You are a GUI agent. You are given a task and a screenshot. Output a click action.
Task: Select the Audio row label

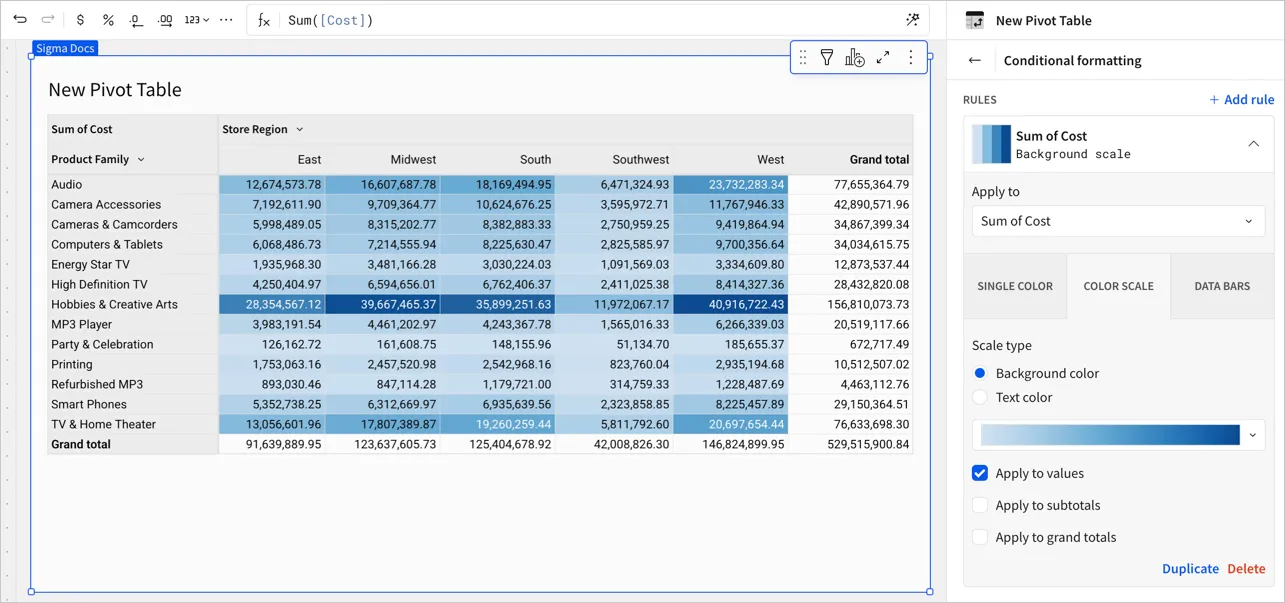coord(67,184)
